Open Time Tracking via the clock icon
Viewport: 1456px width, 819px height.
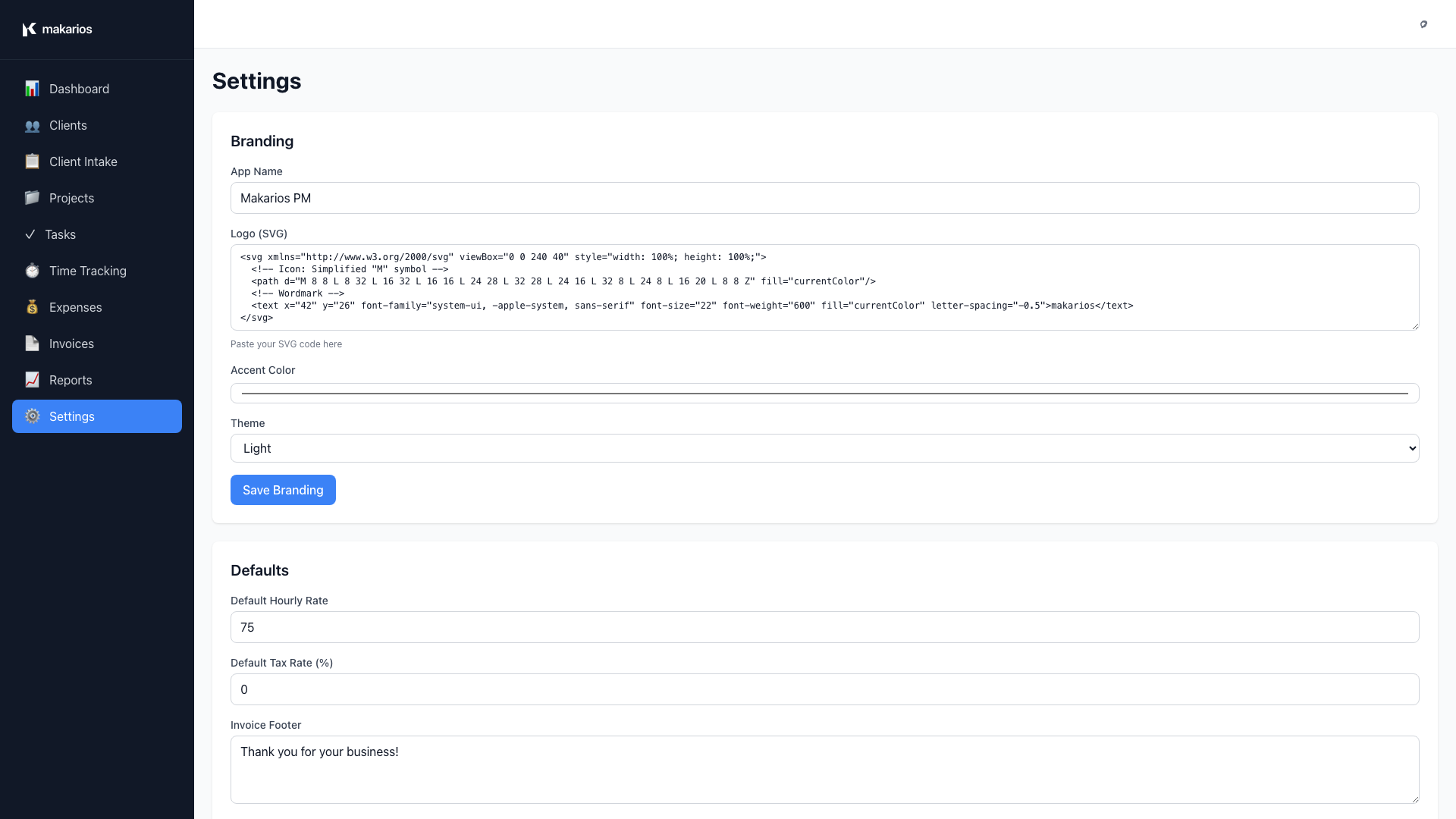click(x=32, y=271)
